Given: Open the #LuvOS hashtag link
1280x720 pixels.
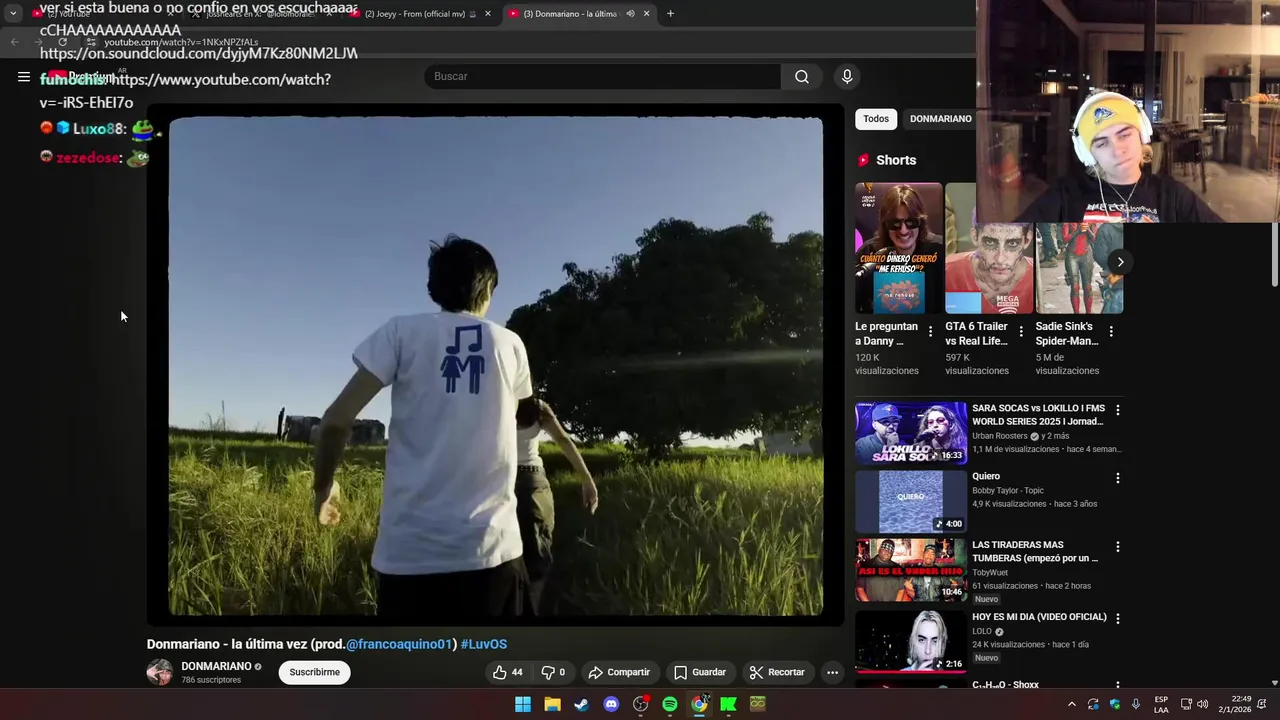Looking at the screenshot, I should click(484, 644).
